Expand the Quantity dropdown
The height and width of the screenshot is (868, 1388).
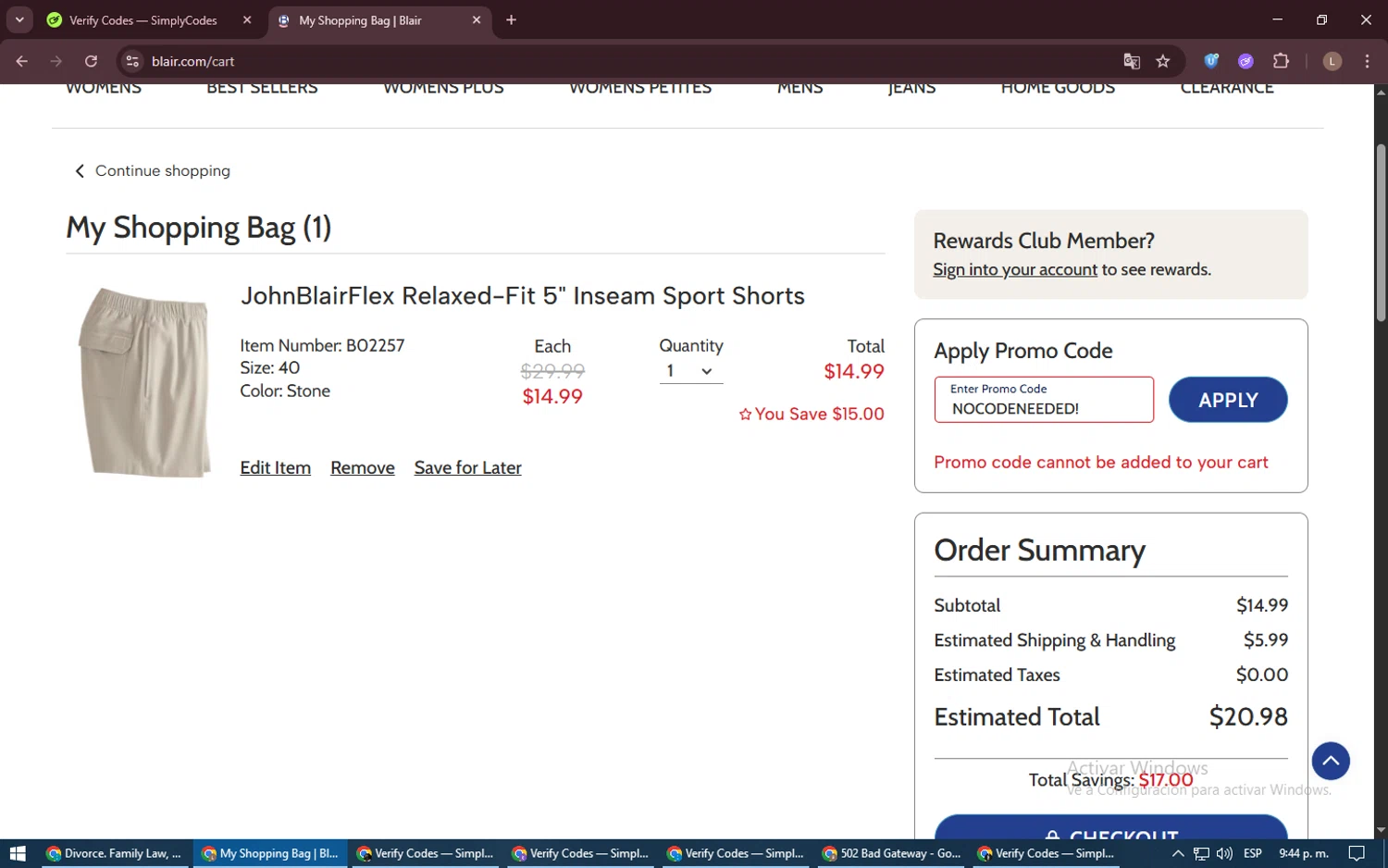(x=690, y=371)
